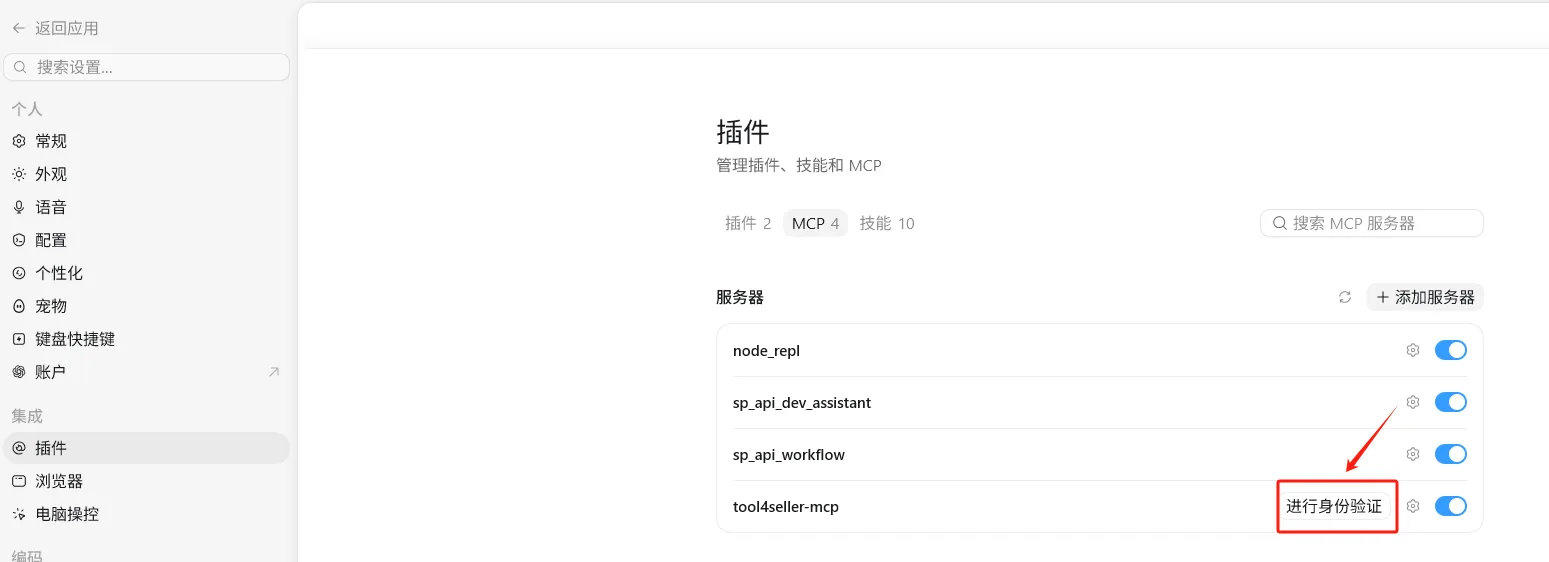Select the sp_api_workflow server name
The width and height of the screenshot is (1549, 562).
tap(789, 455)
